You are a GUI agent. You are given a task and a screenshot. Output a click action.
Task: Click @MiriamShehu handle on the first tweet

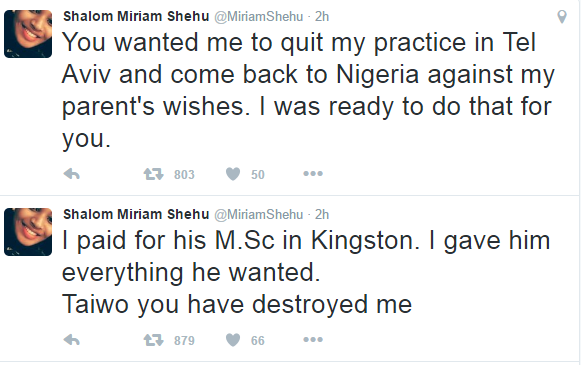[259, 17]
